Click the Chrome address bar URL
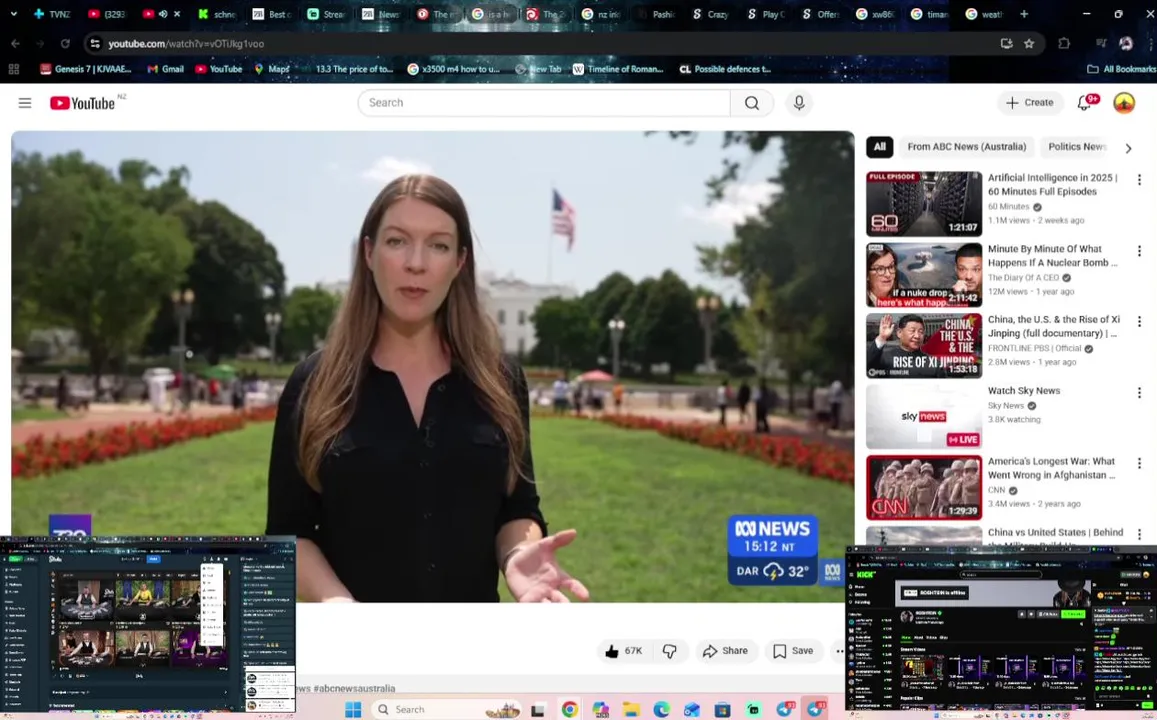This screenshot has width=1157, height=720. pyautogui.click(x=186, y=44)
